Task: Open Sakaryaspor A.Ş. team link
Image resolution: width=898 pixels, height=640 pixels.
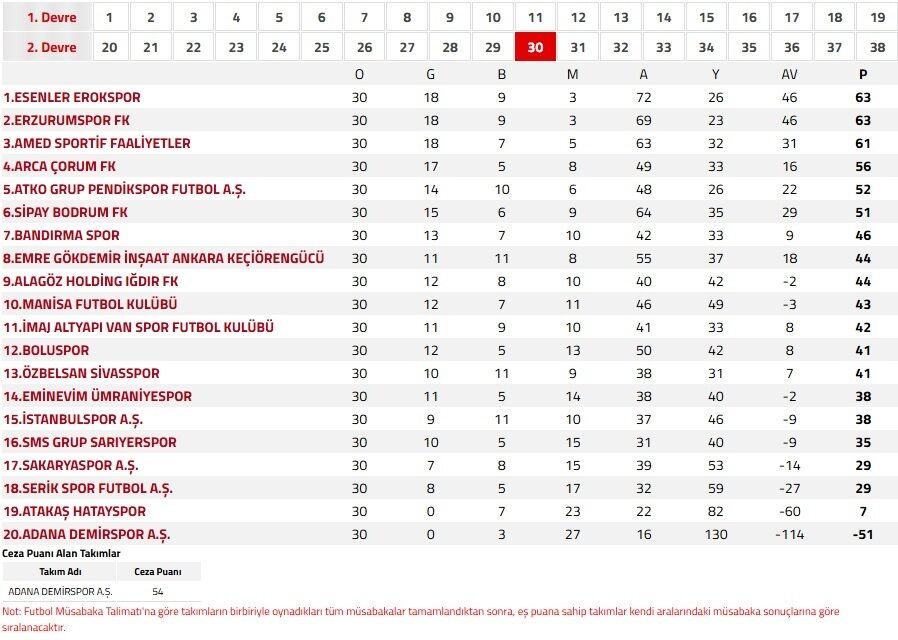Action: tap(71, 466)
